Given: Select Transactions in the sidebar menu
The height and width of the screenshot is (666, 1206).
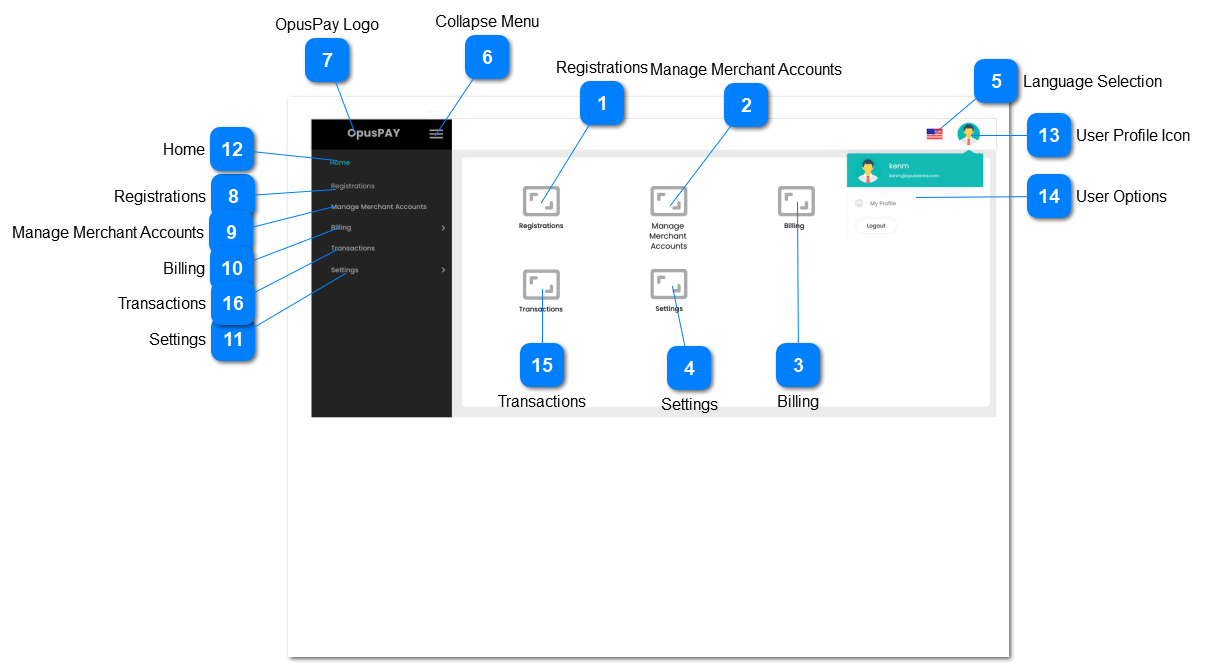Looking at the screenshot, I should [353, 248].
